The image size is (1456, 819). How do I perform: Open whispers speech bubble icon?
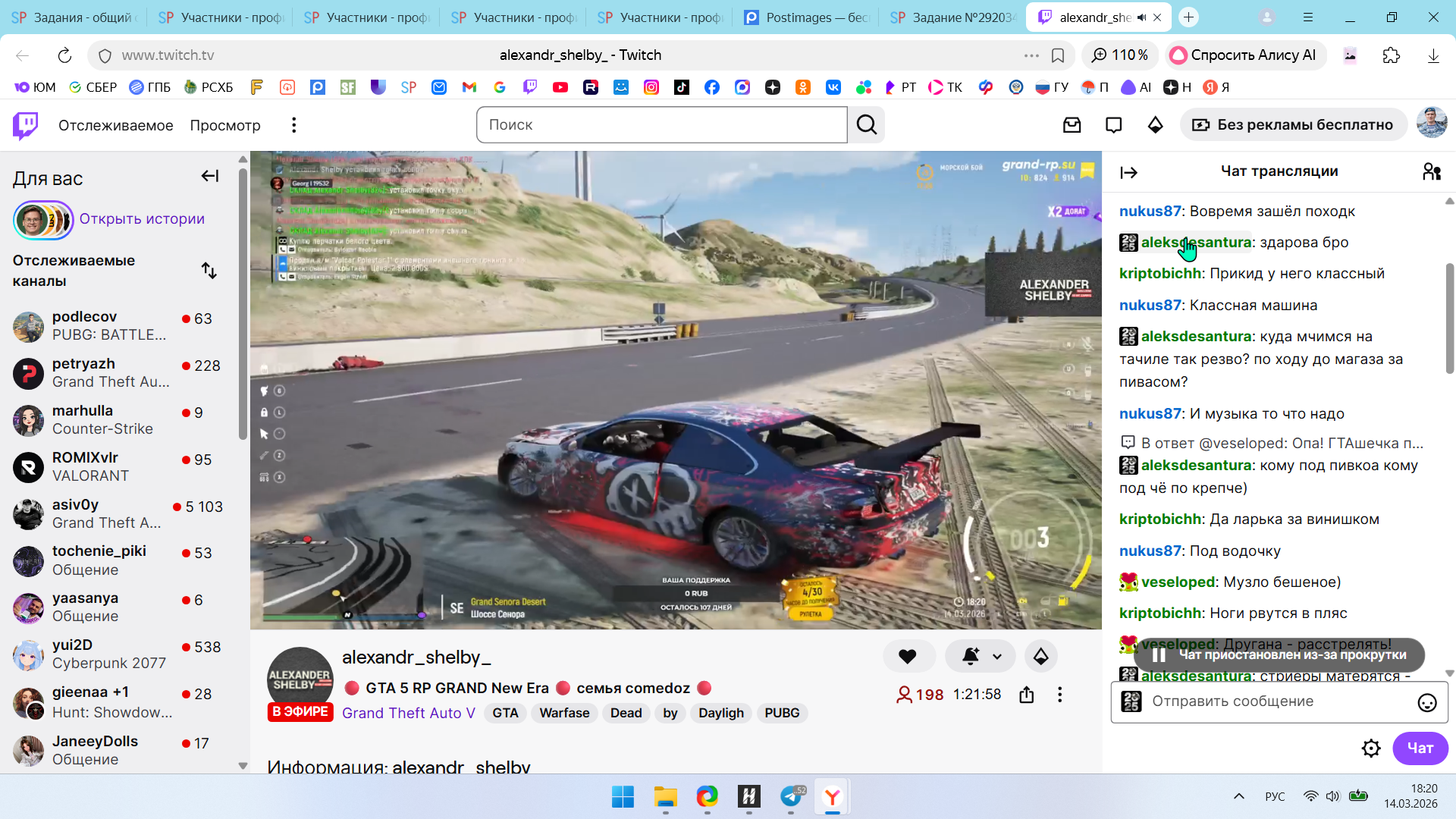(1113, 125)
